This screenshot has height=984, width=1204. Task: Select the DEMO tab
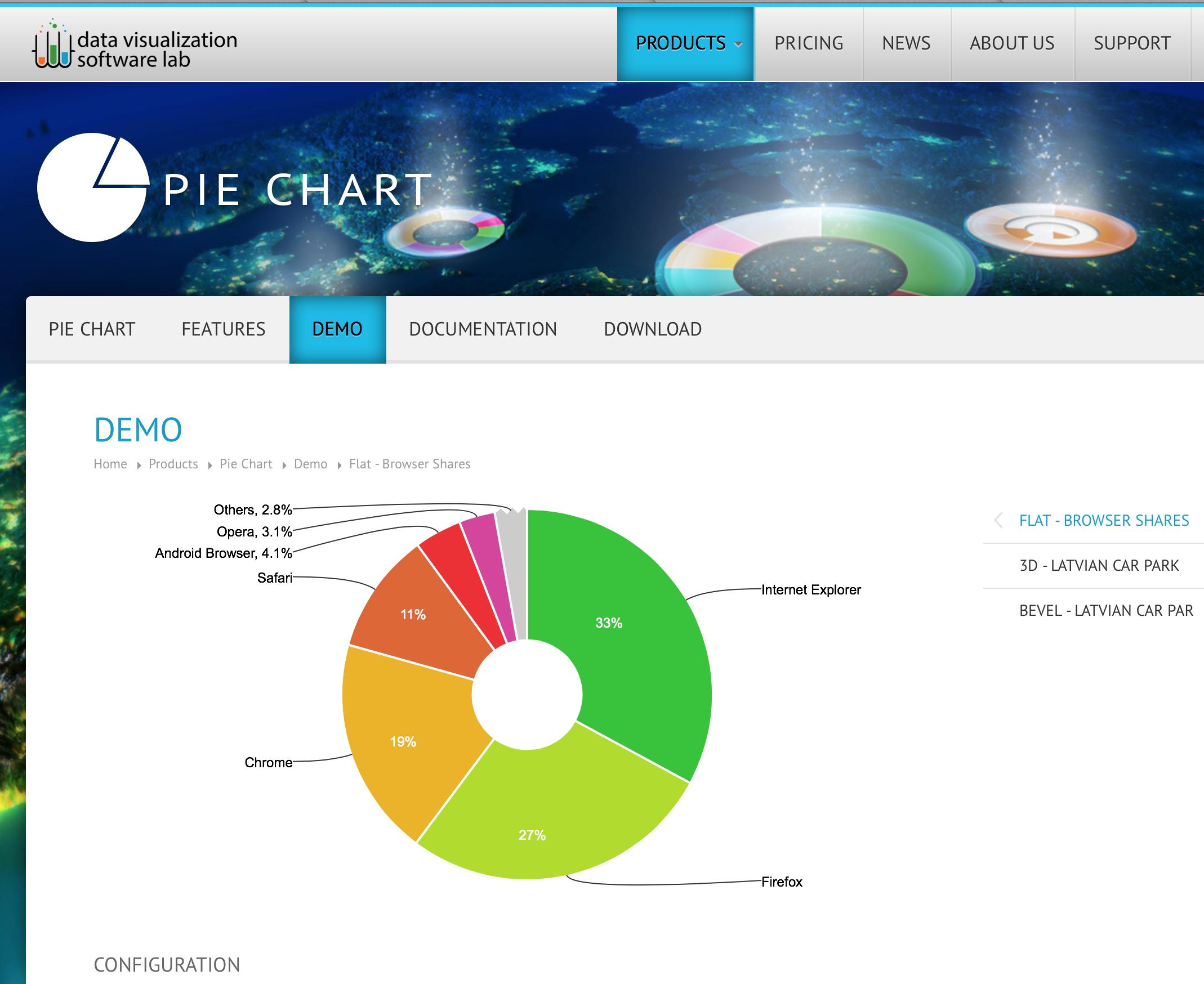pos(337,329)
